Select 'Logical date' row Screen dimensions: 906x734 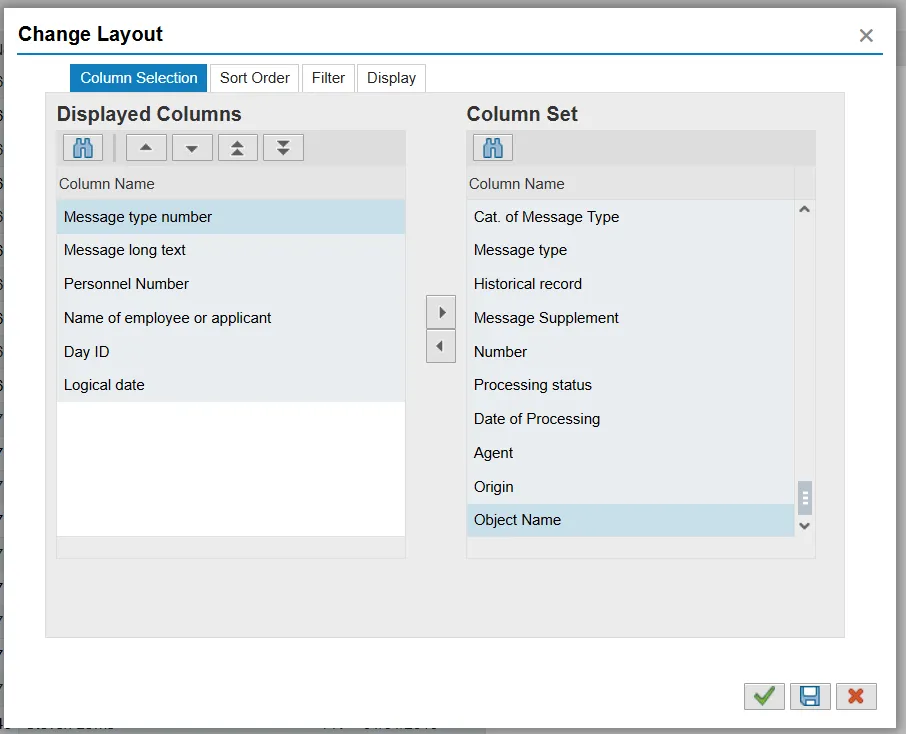pos(231,385)
